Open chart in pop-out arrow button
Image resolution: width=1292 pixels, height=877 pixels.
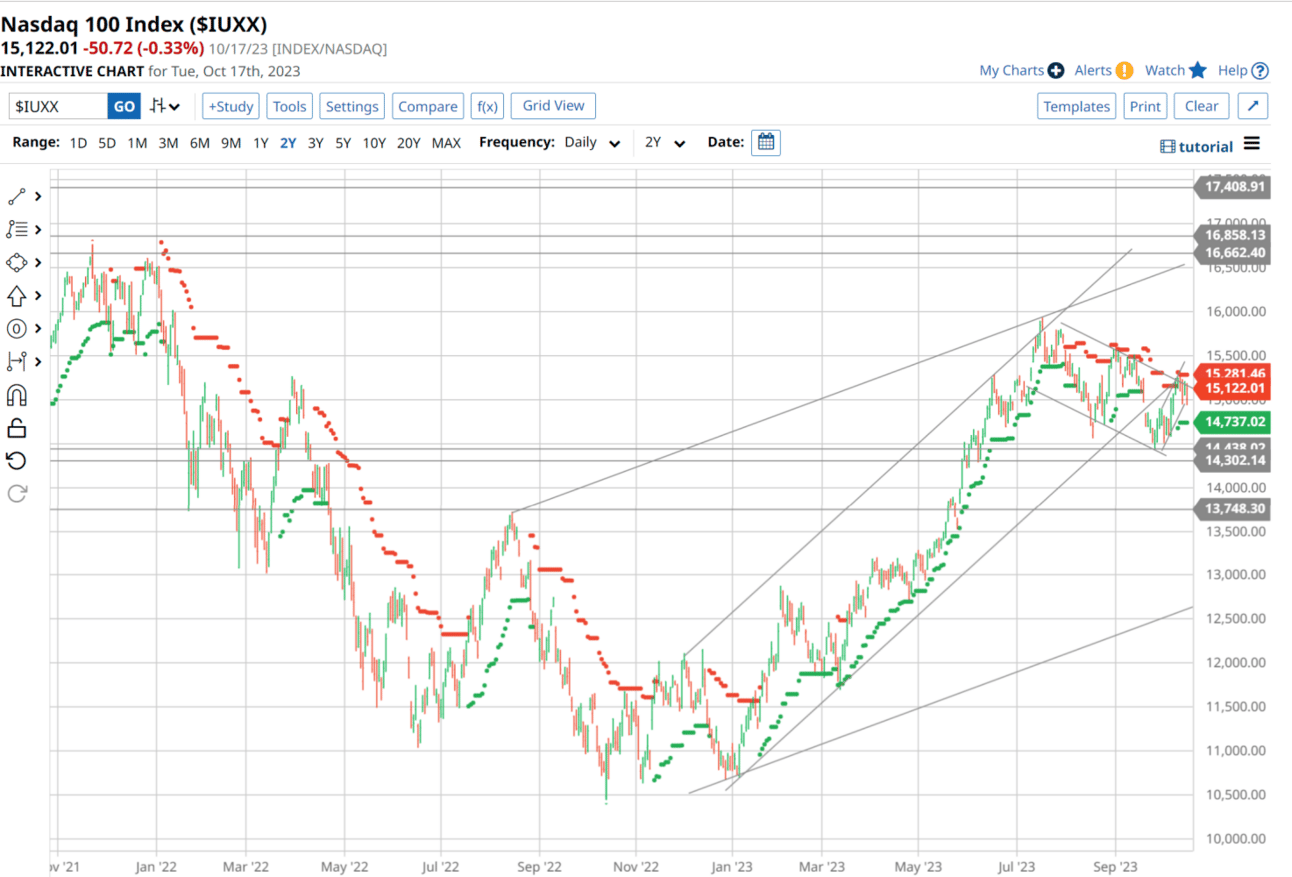coord(1253,106)
